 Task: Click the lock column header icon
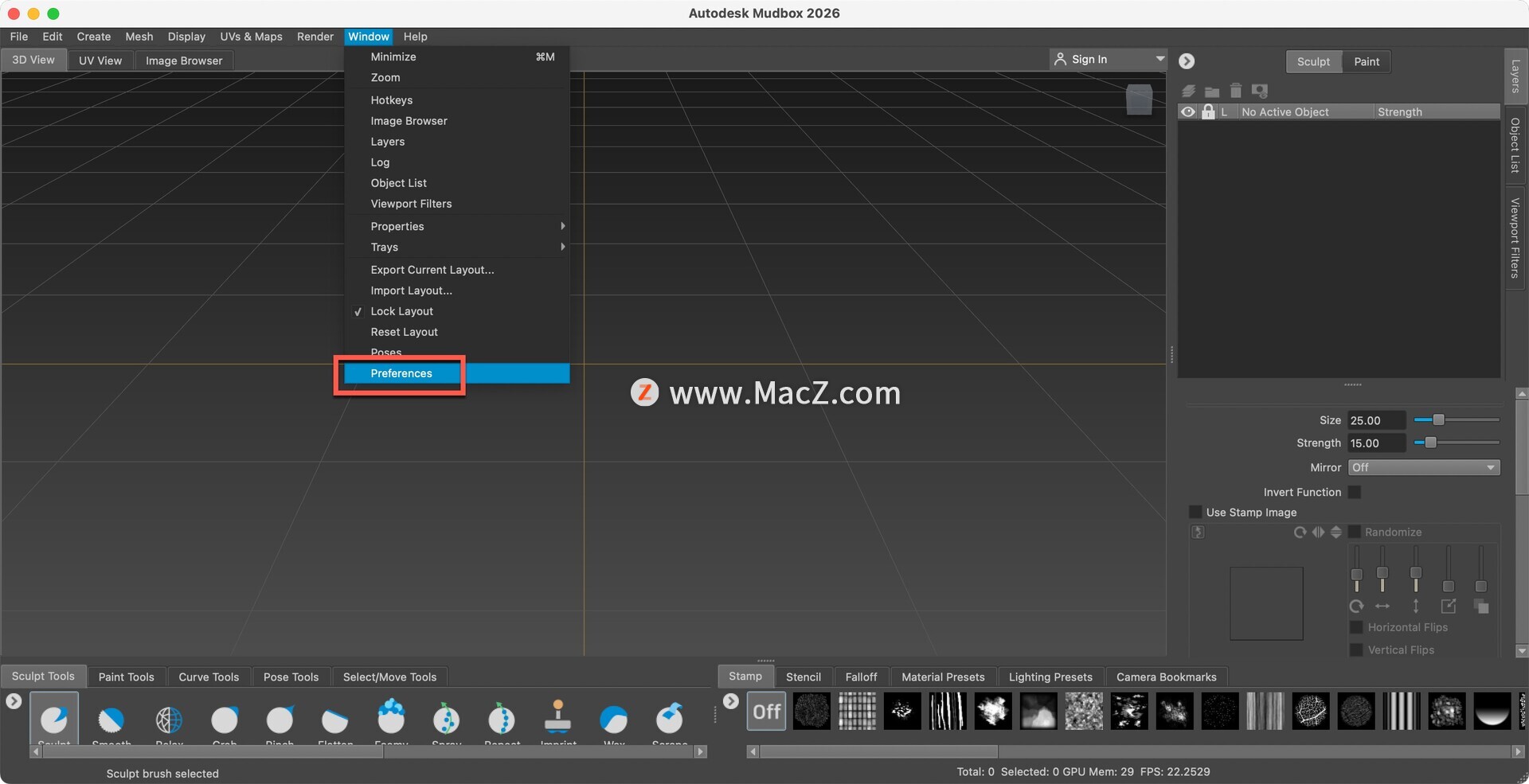[x=1208, y=111]
